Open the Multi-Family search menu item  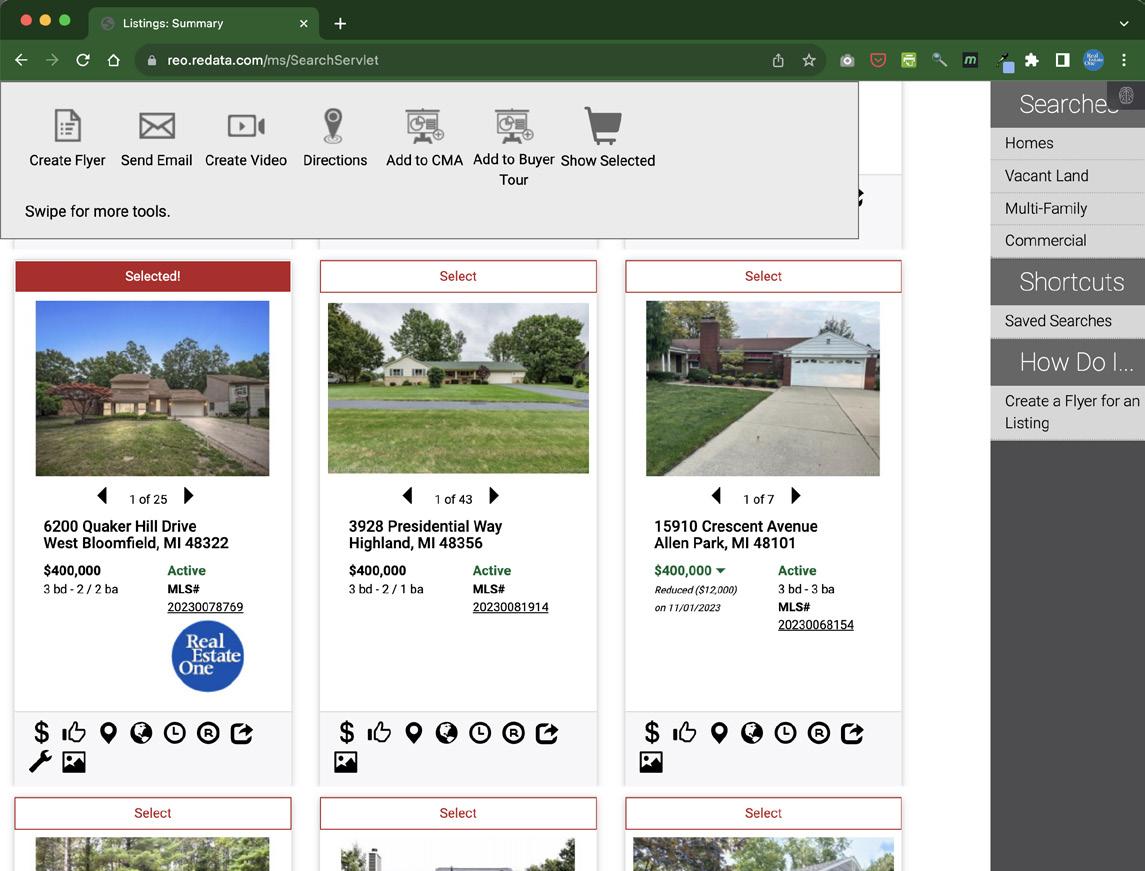pos(1045,209)
